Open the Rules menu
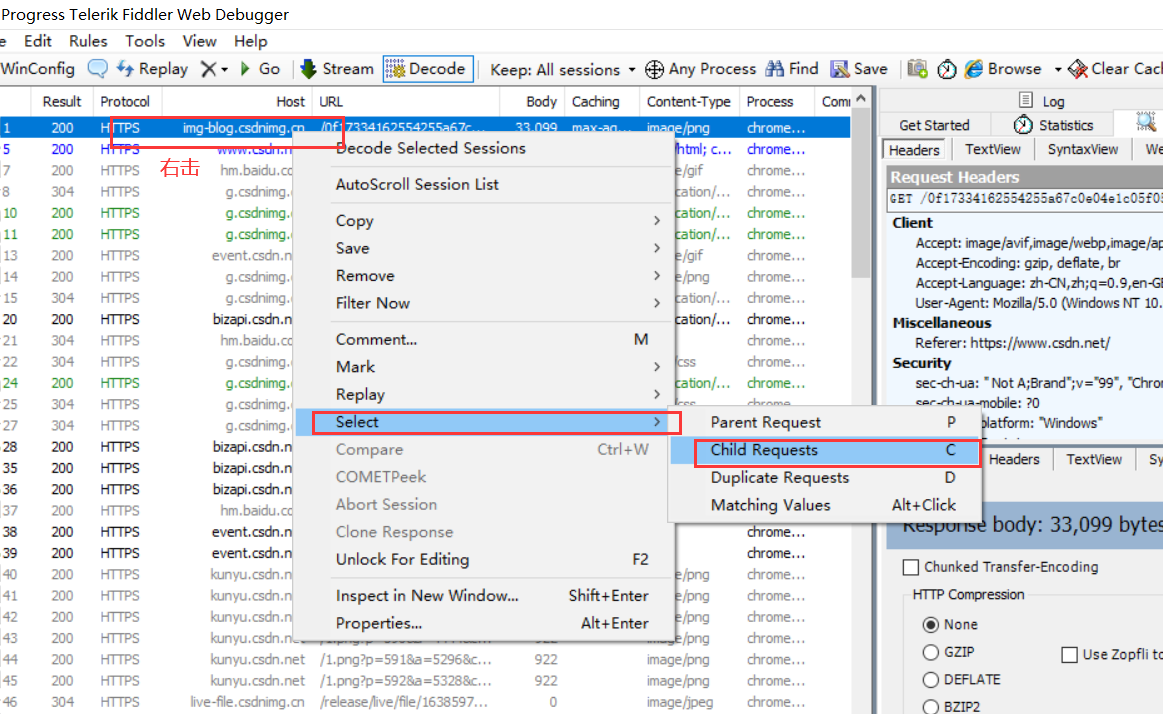Image resolution: width=1163 pixels, height=714 pixels. point(88,42)
